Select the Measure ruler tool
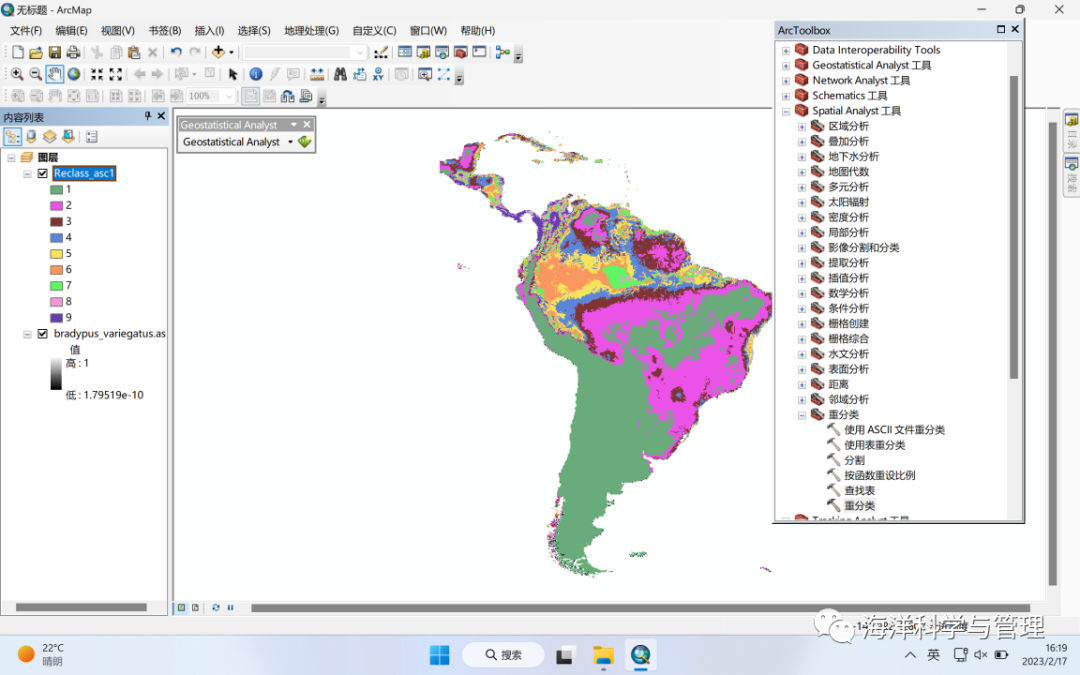The image size is (1080, 675). click(x=317, y=74)
